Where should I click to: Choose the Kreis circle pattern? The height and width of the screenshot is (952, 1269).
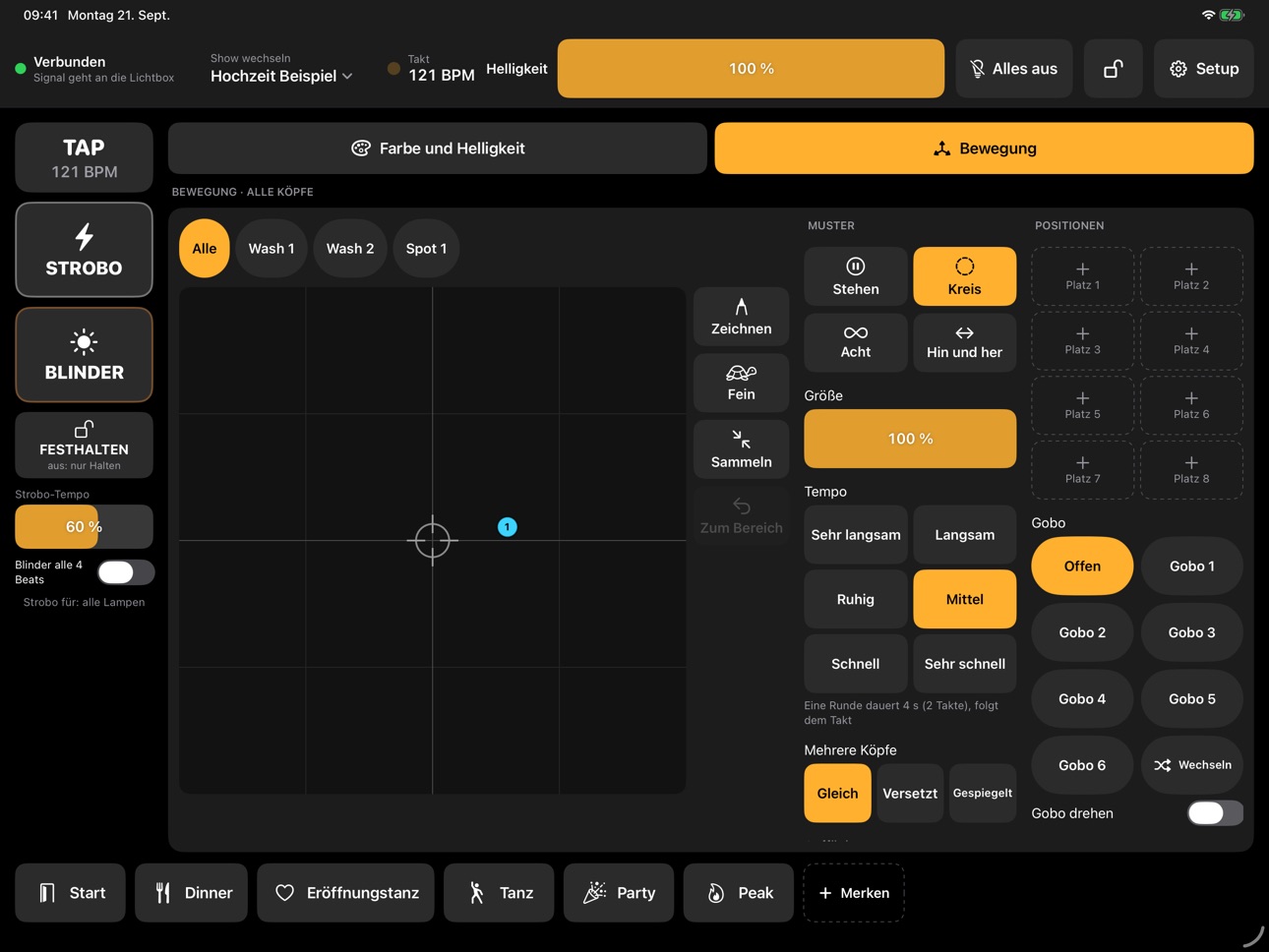coord(964,276)
